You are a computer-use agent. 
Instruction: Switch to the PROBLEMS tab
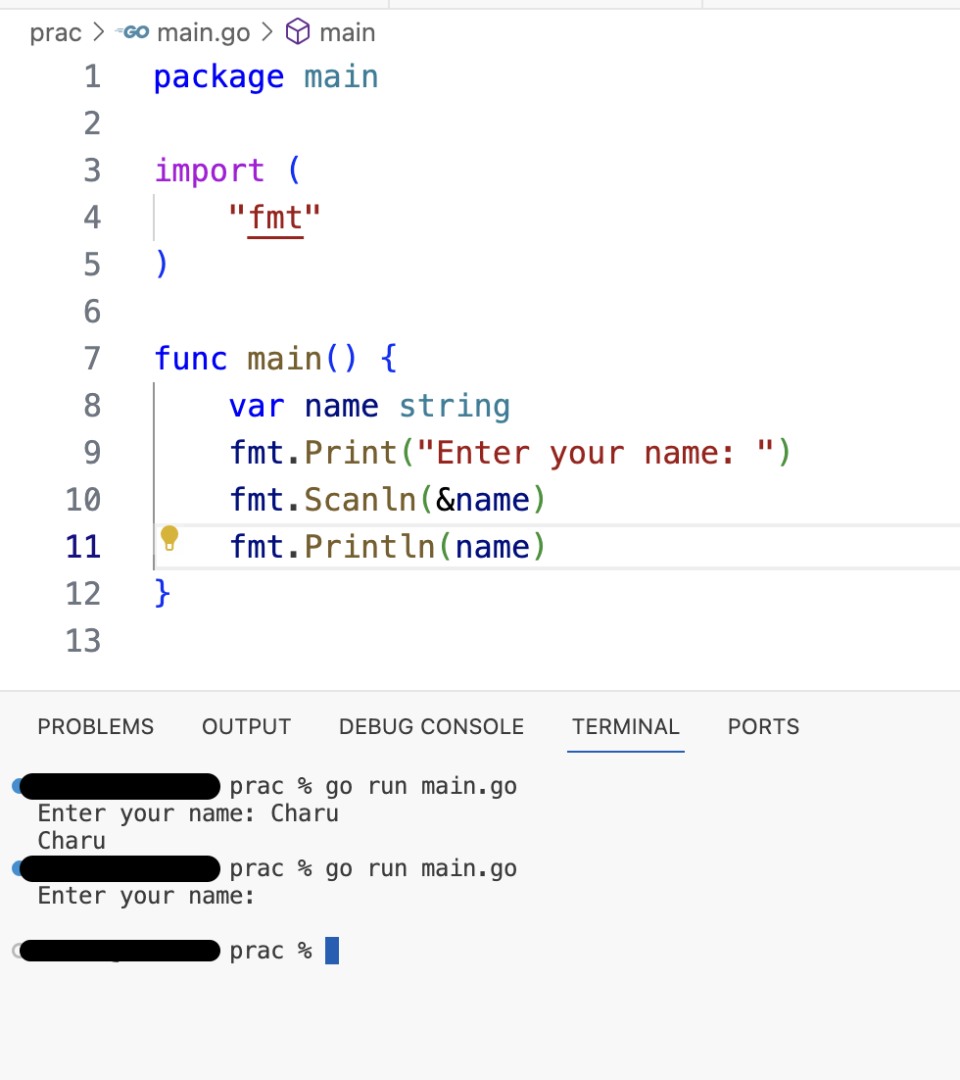pos(95,727)
